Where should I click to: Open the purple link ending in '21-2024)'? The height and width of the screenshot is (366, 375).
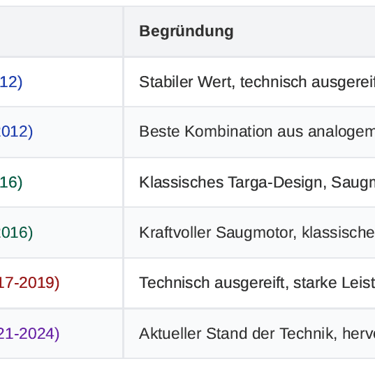tap(30, 334)
